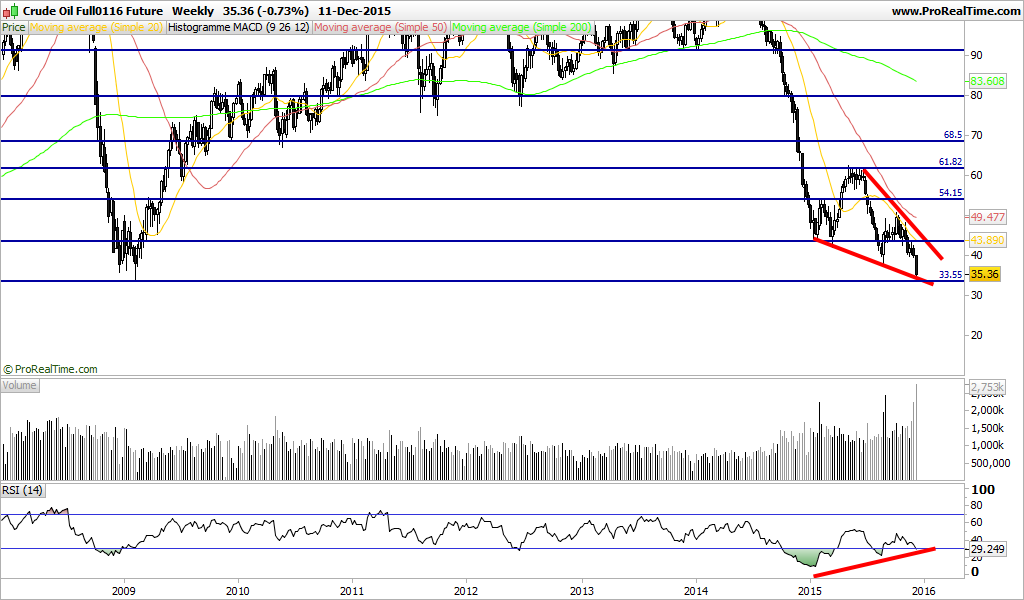Click the 68.5 level label
Screen dimensions: 1024x600
click(x=953, y=135)
